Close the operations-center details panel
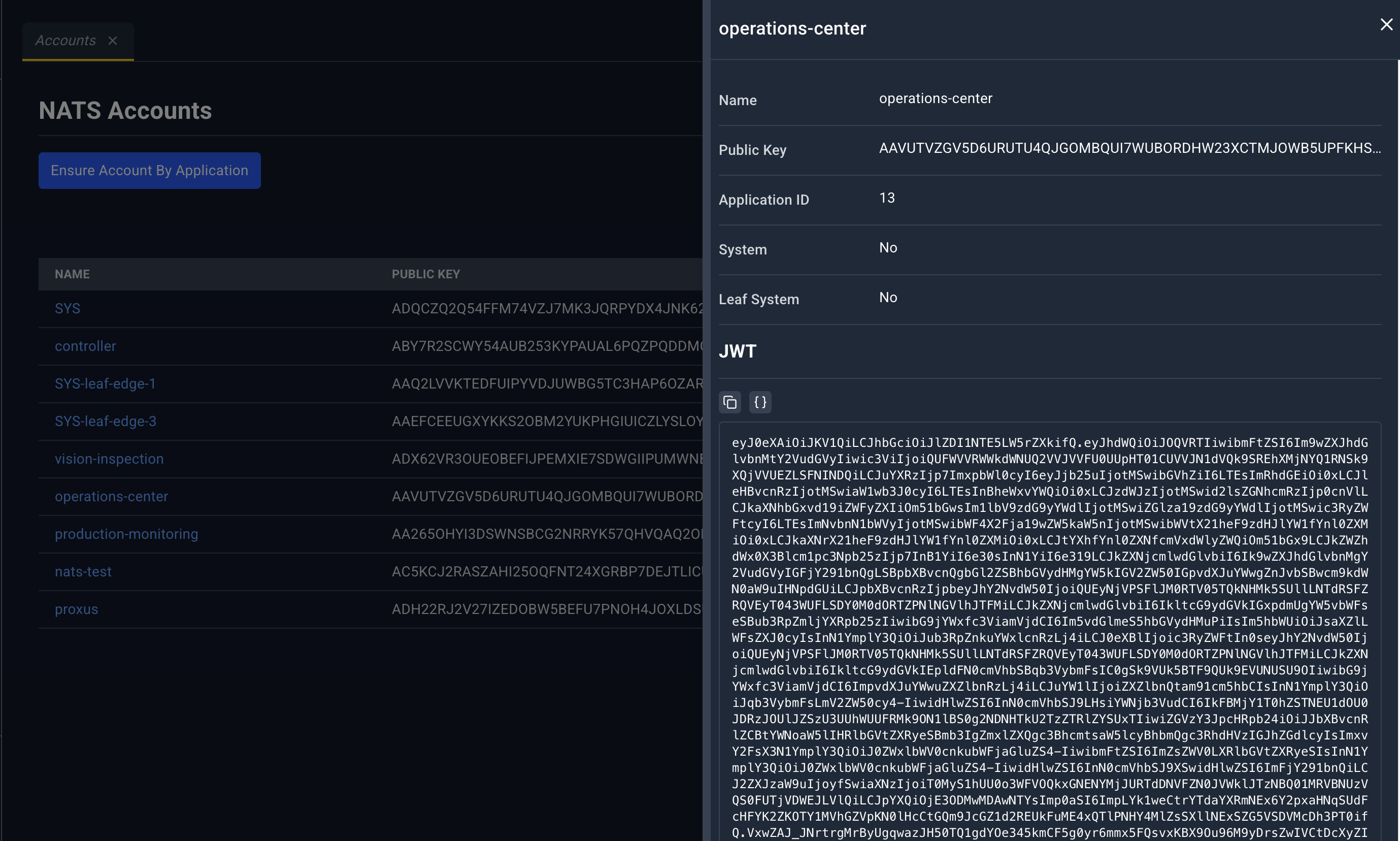The width and height of the screenshot is (1400, 841). pyautogui.click(x=1386, y=24)
